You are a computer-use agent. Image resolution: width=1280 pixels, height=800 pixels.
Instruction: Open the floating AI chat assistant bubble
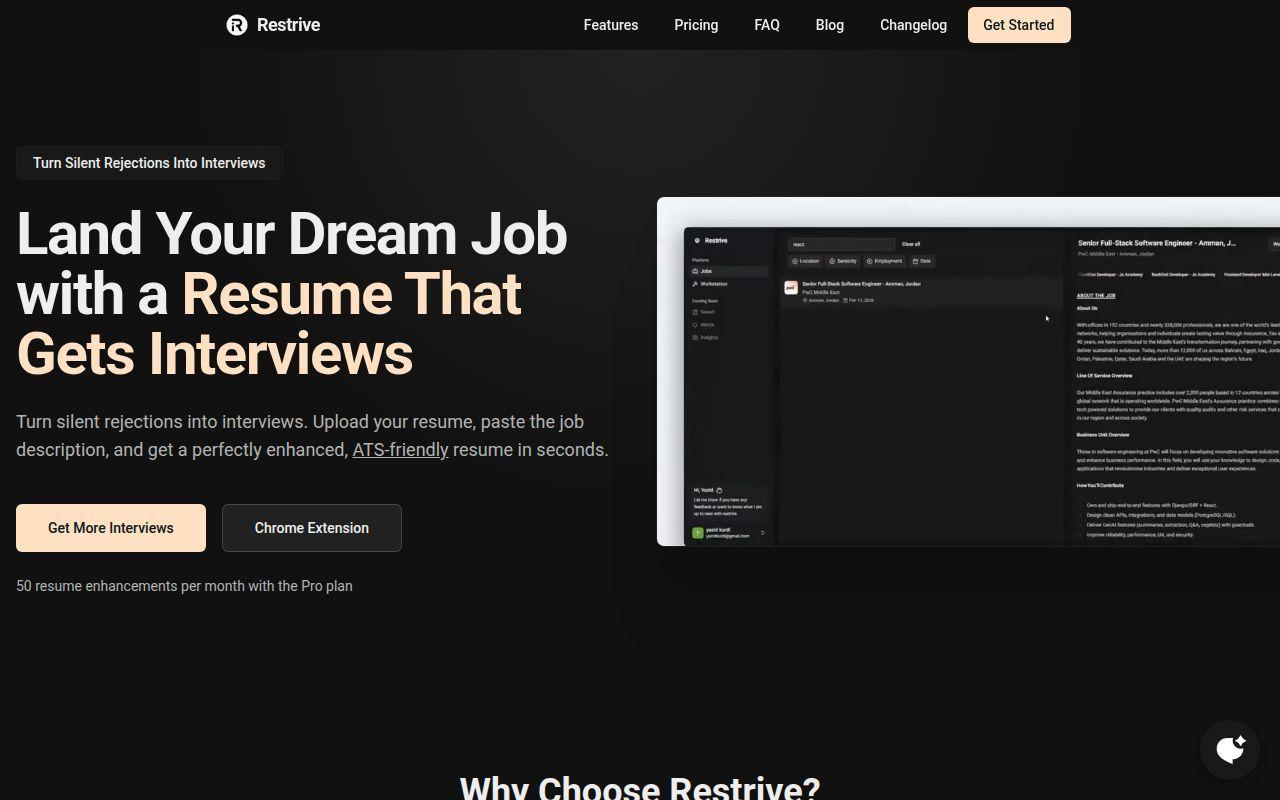(1230, 749)
